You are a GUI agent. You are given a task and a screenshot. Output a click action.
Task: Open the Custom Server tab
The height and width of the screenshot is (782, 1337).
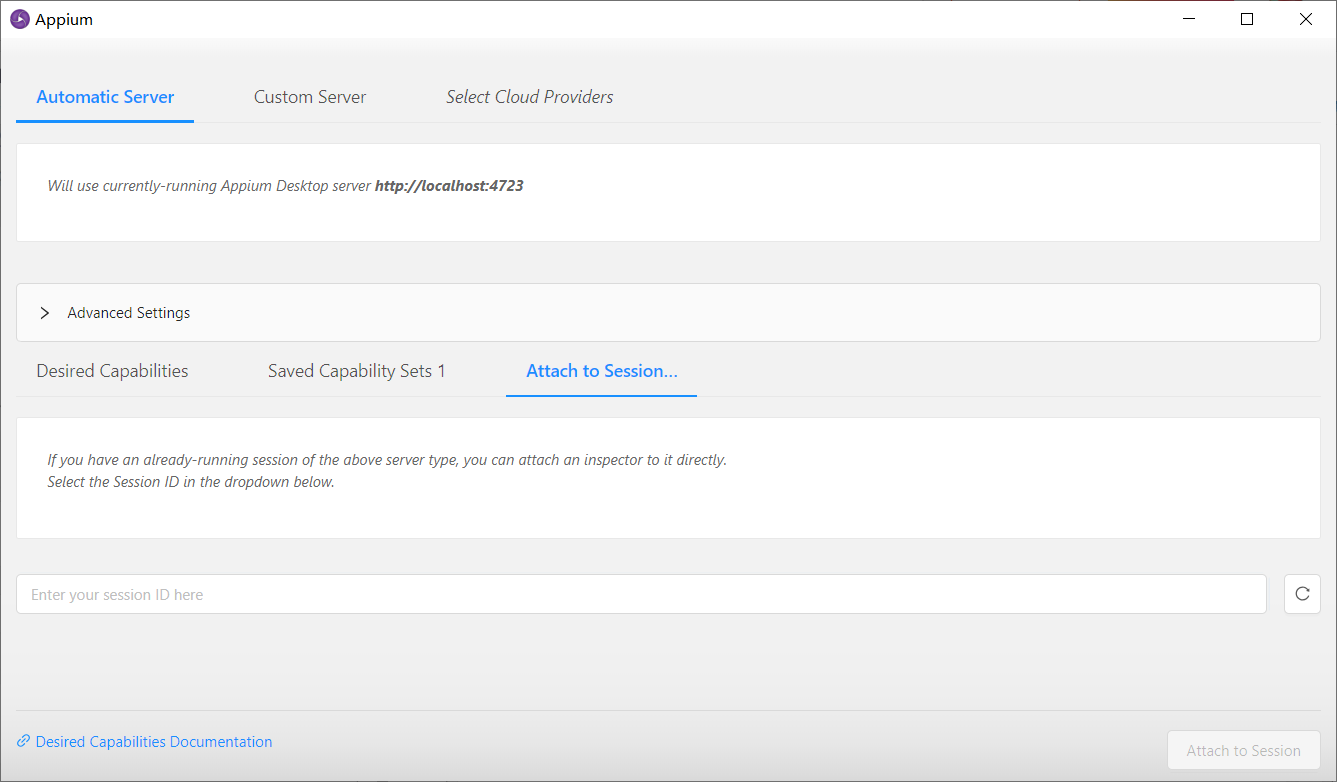coord(310,97)
